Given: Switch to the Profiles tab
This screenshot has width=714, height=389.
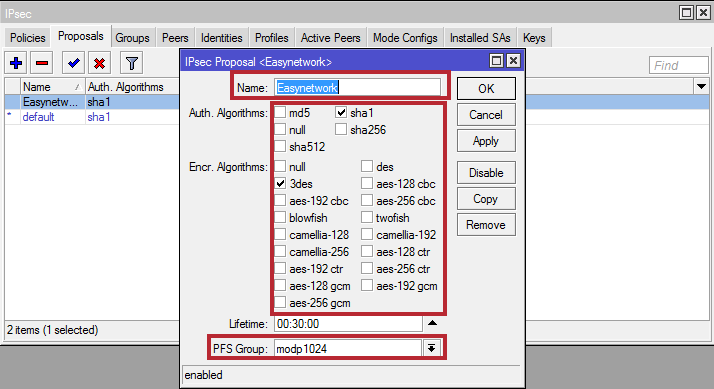Looking at the screenshot, I should click(x=272, y=38).
